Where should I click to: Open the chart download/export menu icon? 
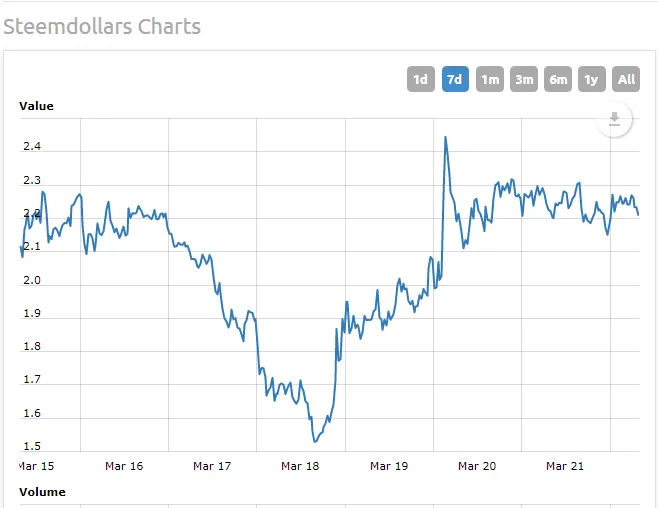tap(615, 120)
